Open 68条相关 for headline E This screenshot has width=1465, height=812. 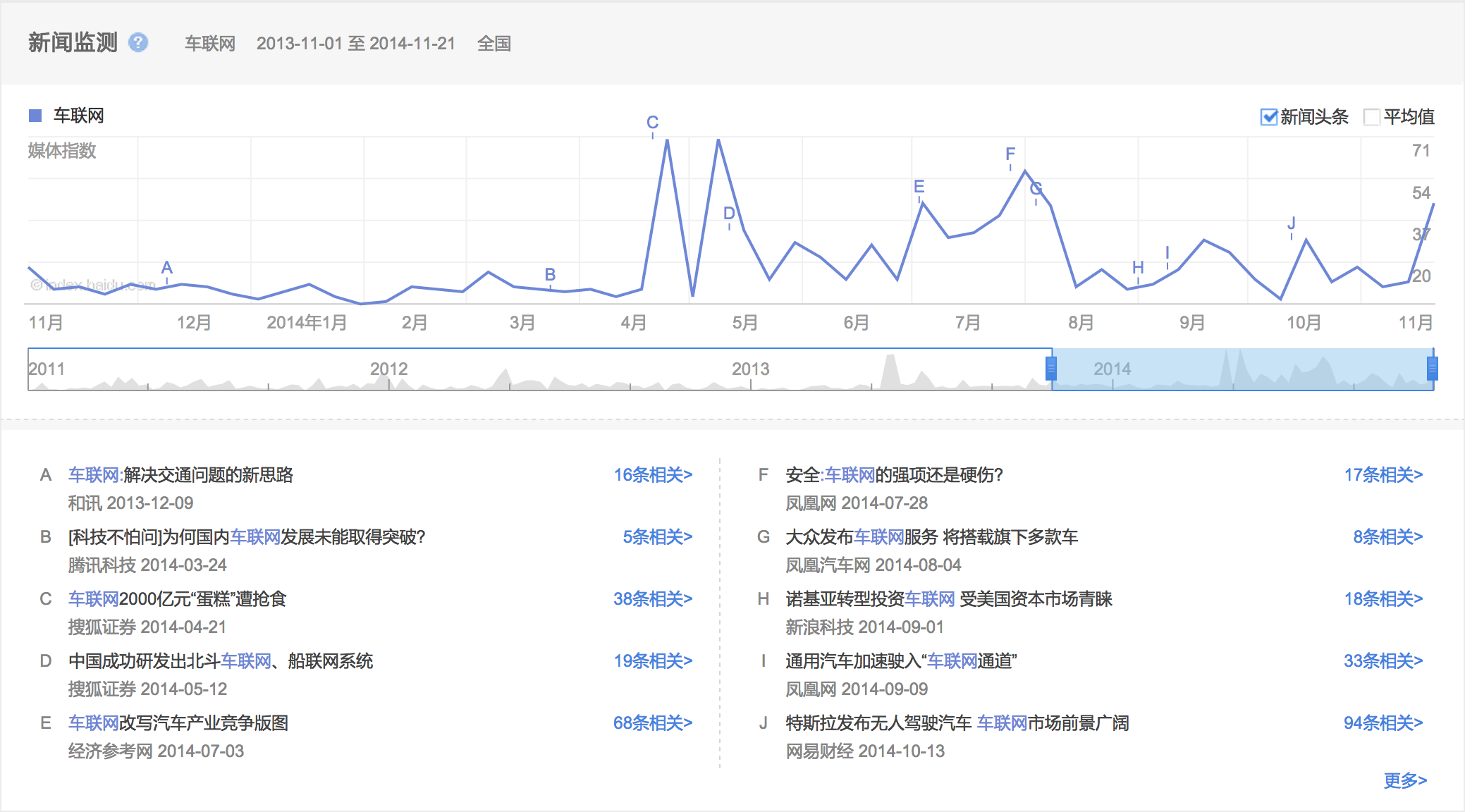click(652, 723)
